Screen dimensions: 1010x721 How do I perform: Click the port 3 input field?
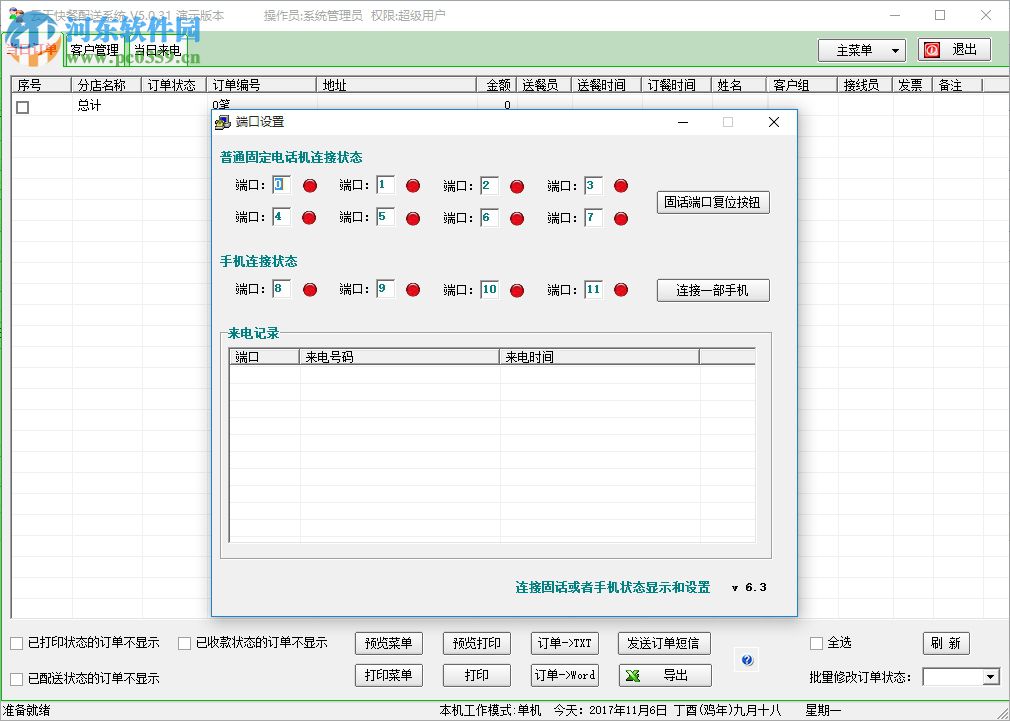(593, 185)
